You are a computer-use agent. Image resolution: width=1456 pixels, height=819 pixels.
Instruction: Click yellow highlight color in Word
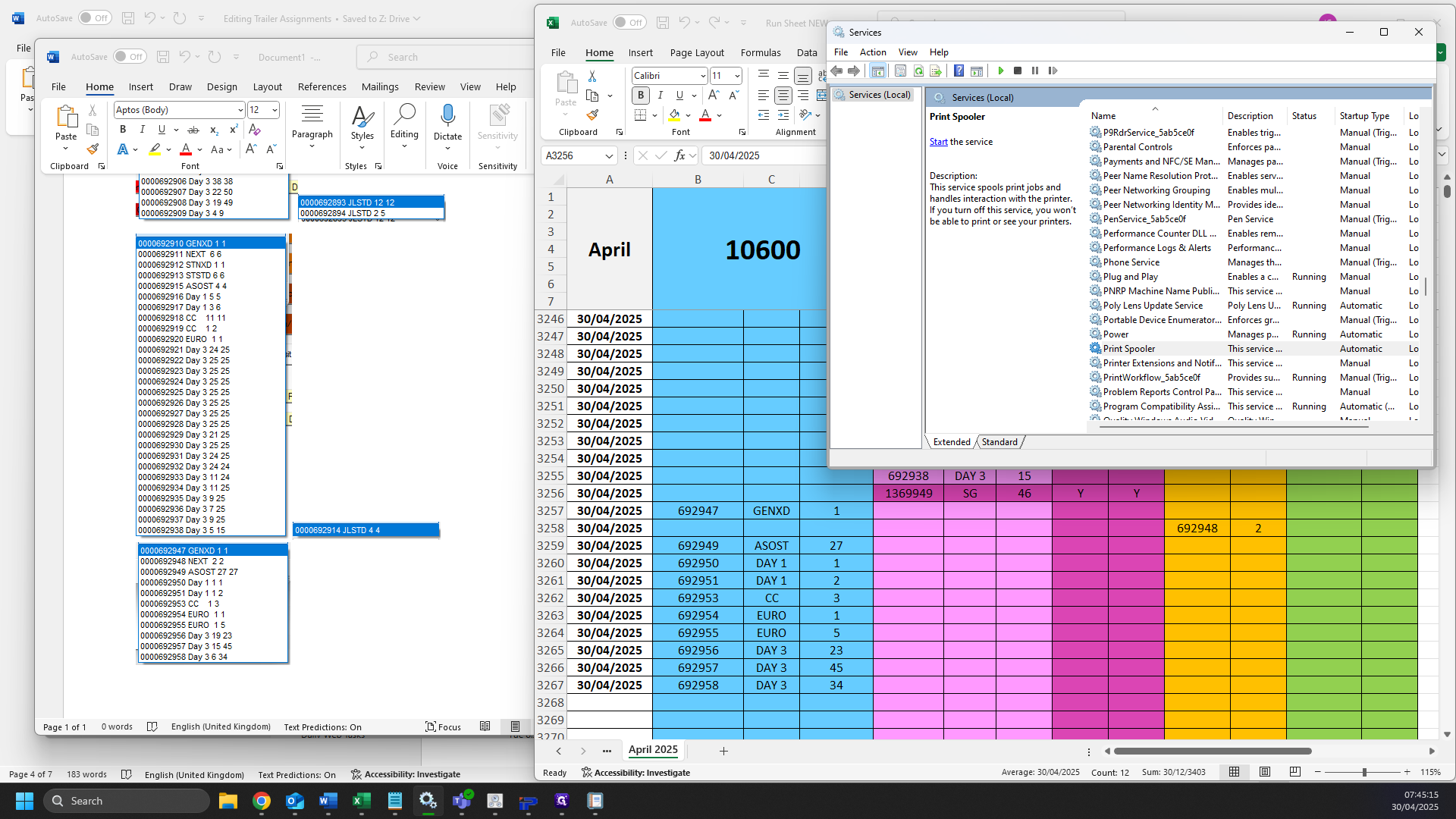(155, 149)
